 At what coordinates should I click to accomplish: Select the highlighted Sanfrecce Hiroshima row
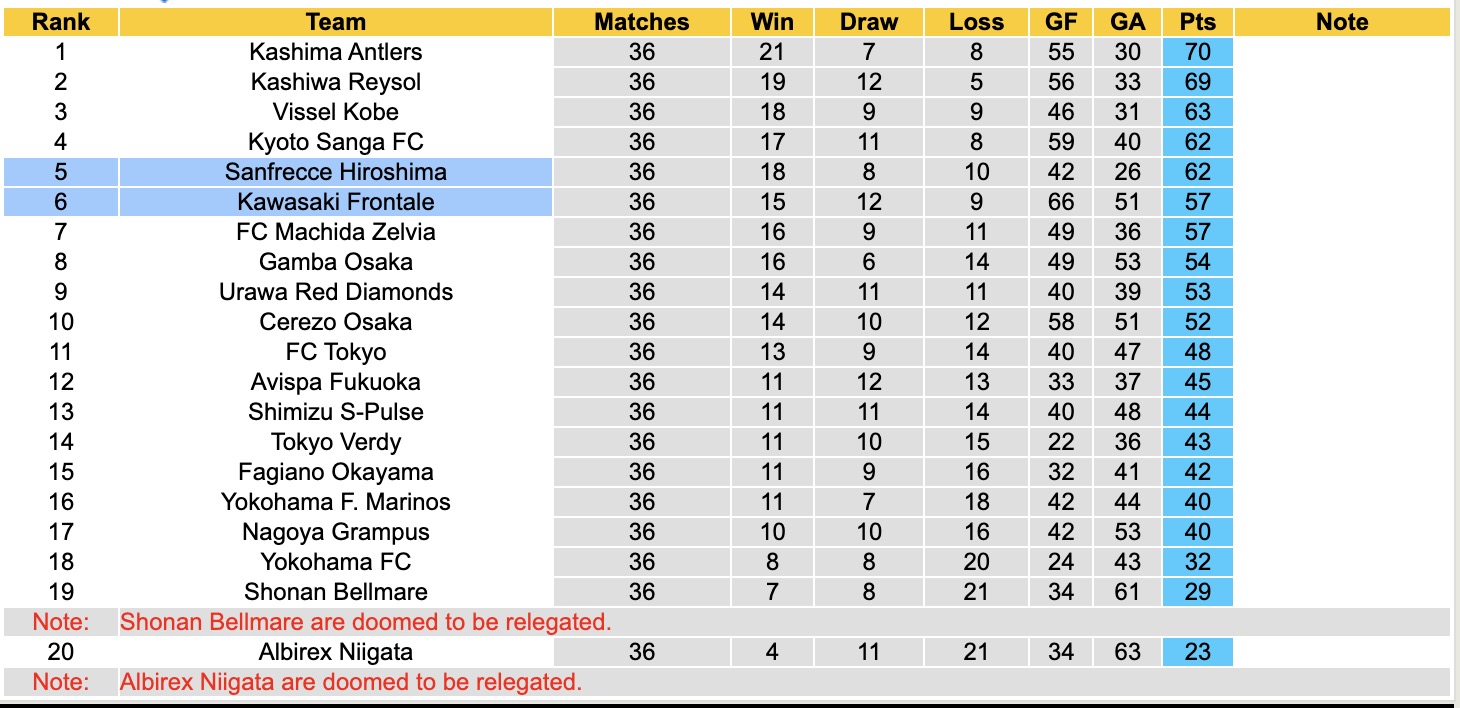point(336,172)
